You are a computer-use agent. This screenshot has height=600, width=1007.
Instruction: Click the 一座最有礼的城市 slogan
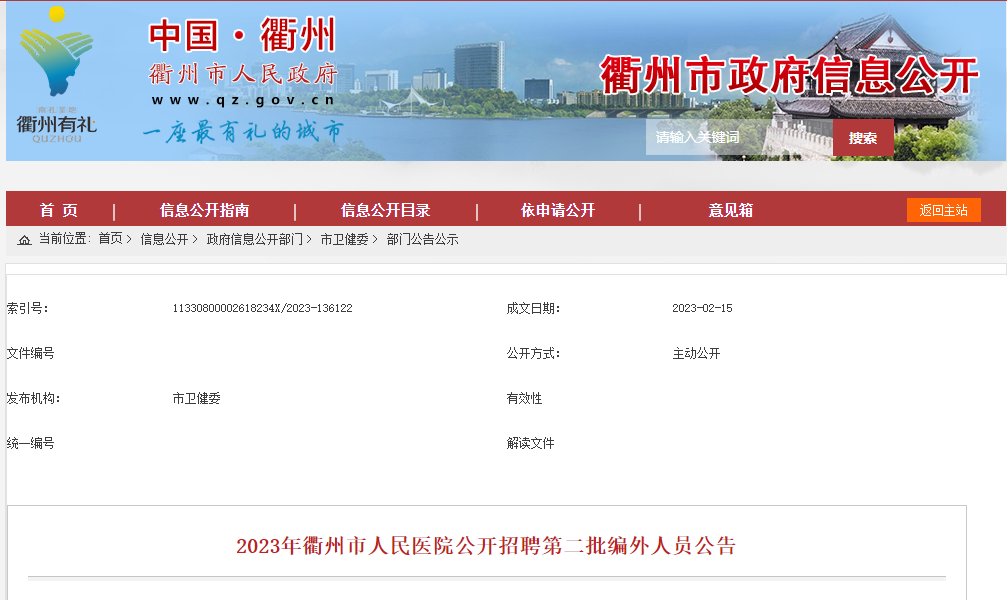pos(243,132)
